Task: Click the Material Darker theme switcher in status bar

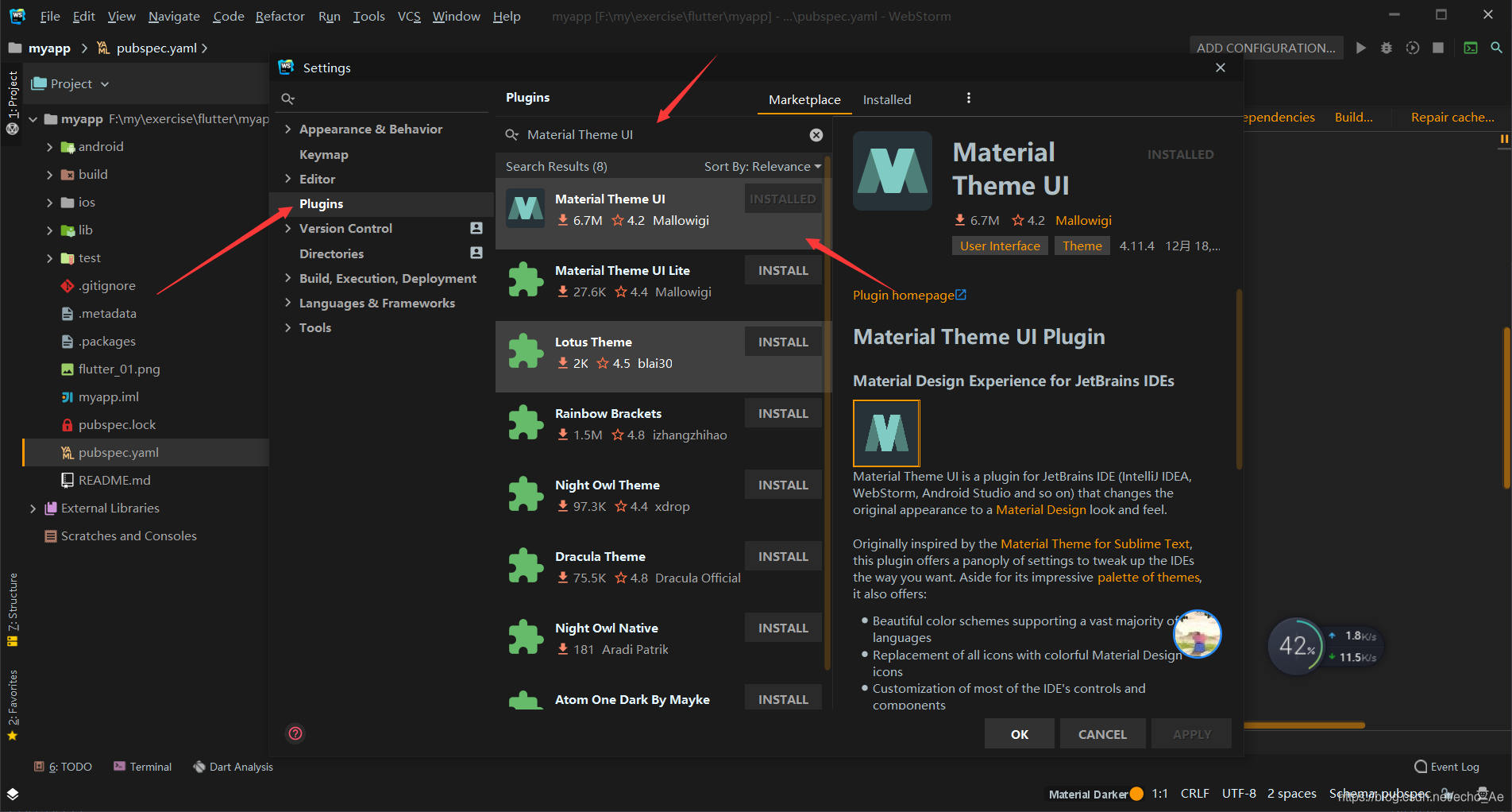Action: point(1096,793)
